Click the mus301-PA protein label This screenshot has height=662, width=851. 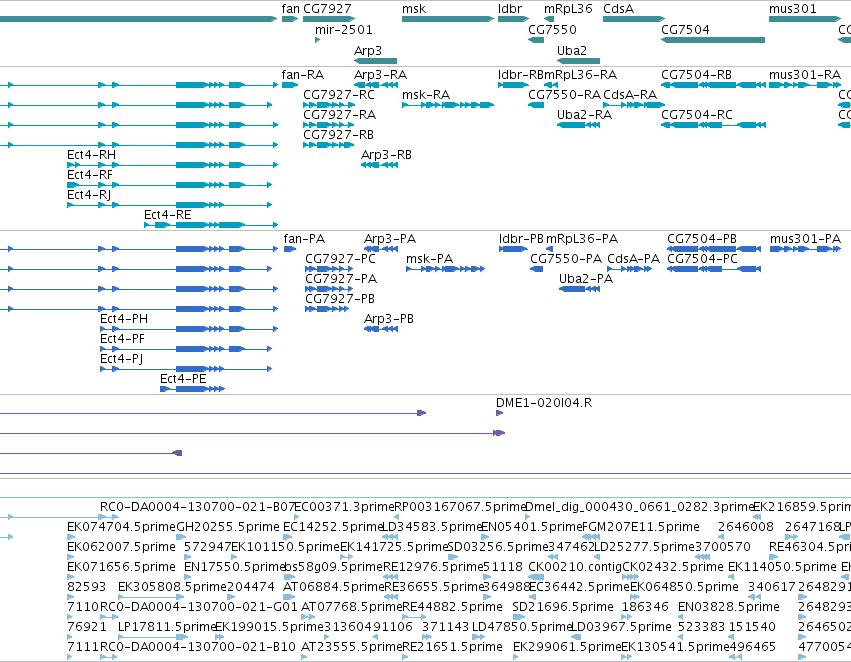[805, 239]
